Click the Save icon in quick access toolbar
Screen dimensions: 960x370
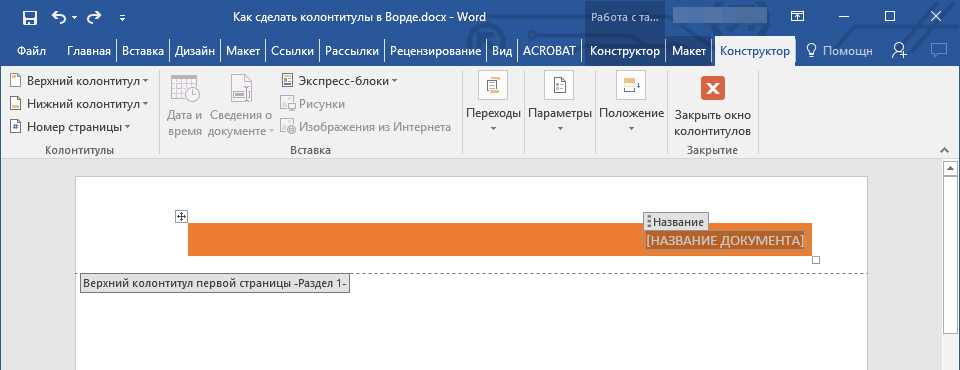(30, 17)
